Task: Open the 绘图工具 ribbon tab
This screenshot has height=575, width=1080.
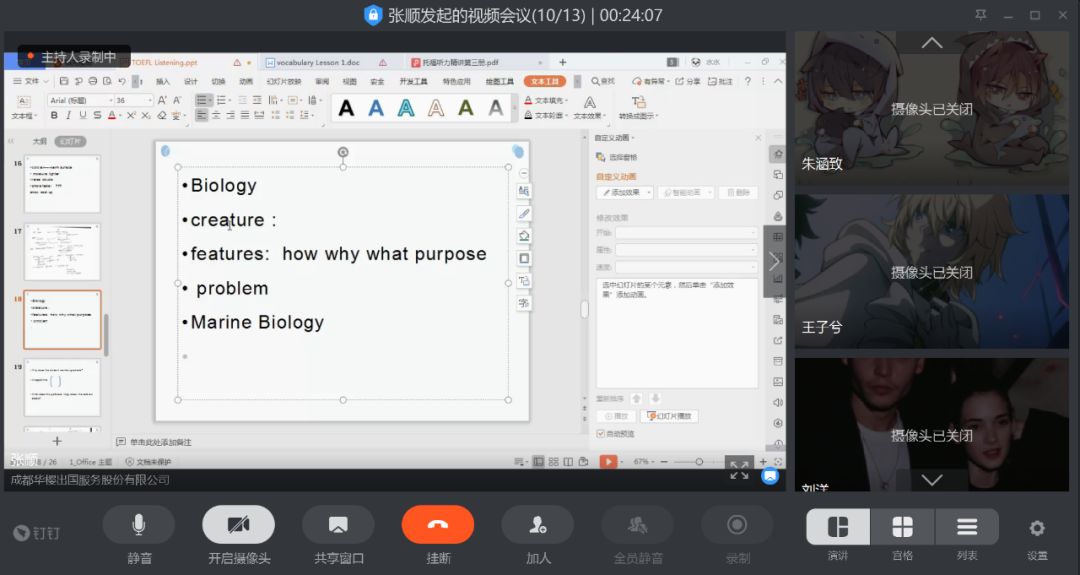Action: click(500, 81)
